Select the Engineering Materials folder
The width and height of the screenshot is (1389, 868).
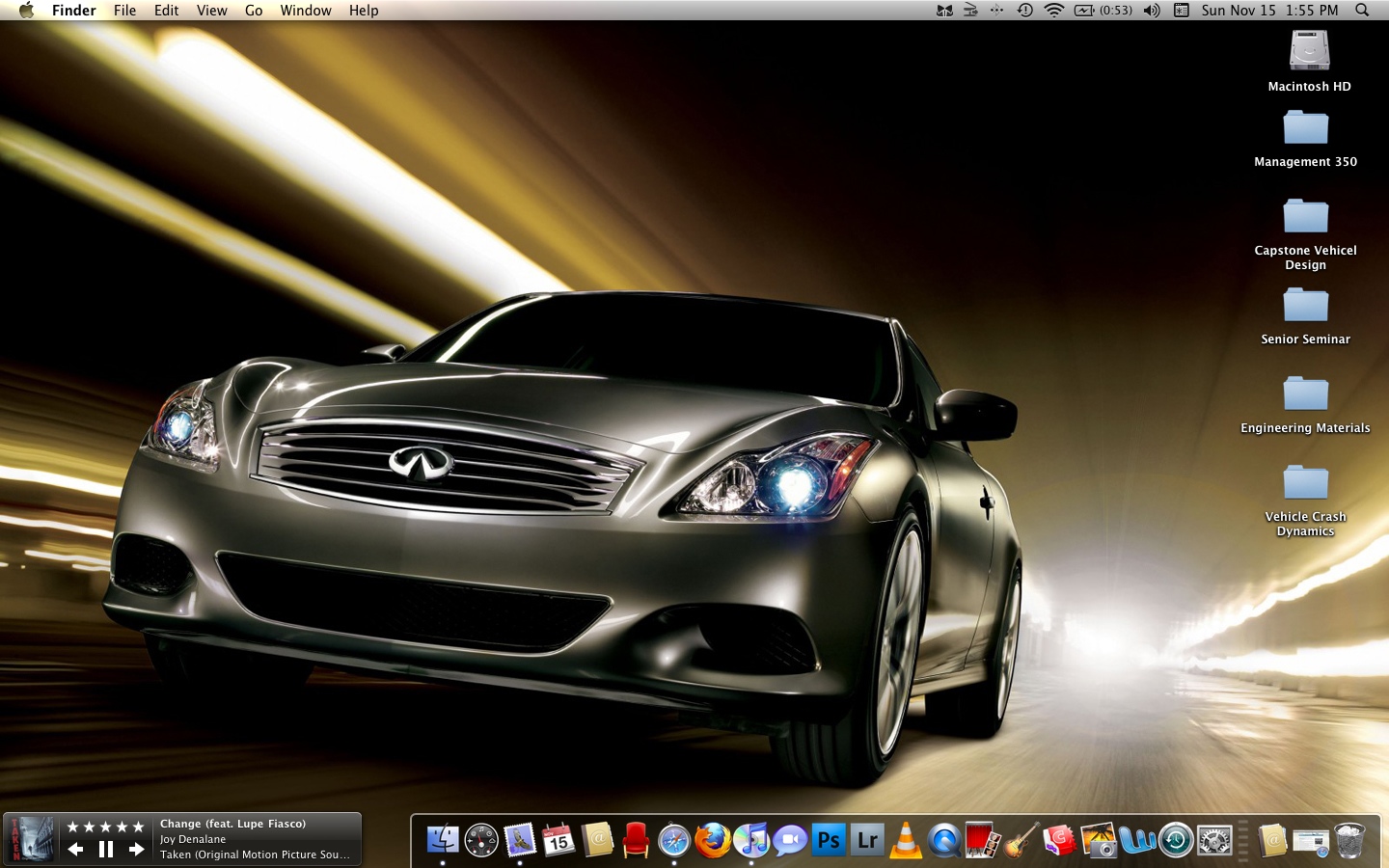point(1305,393)
